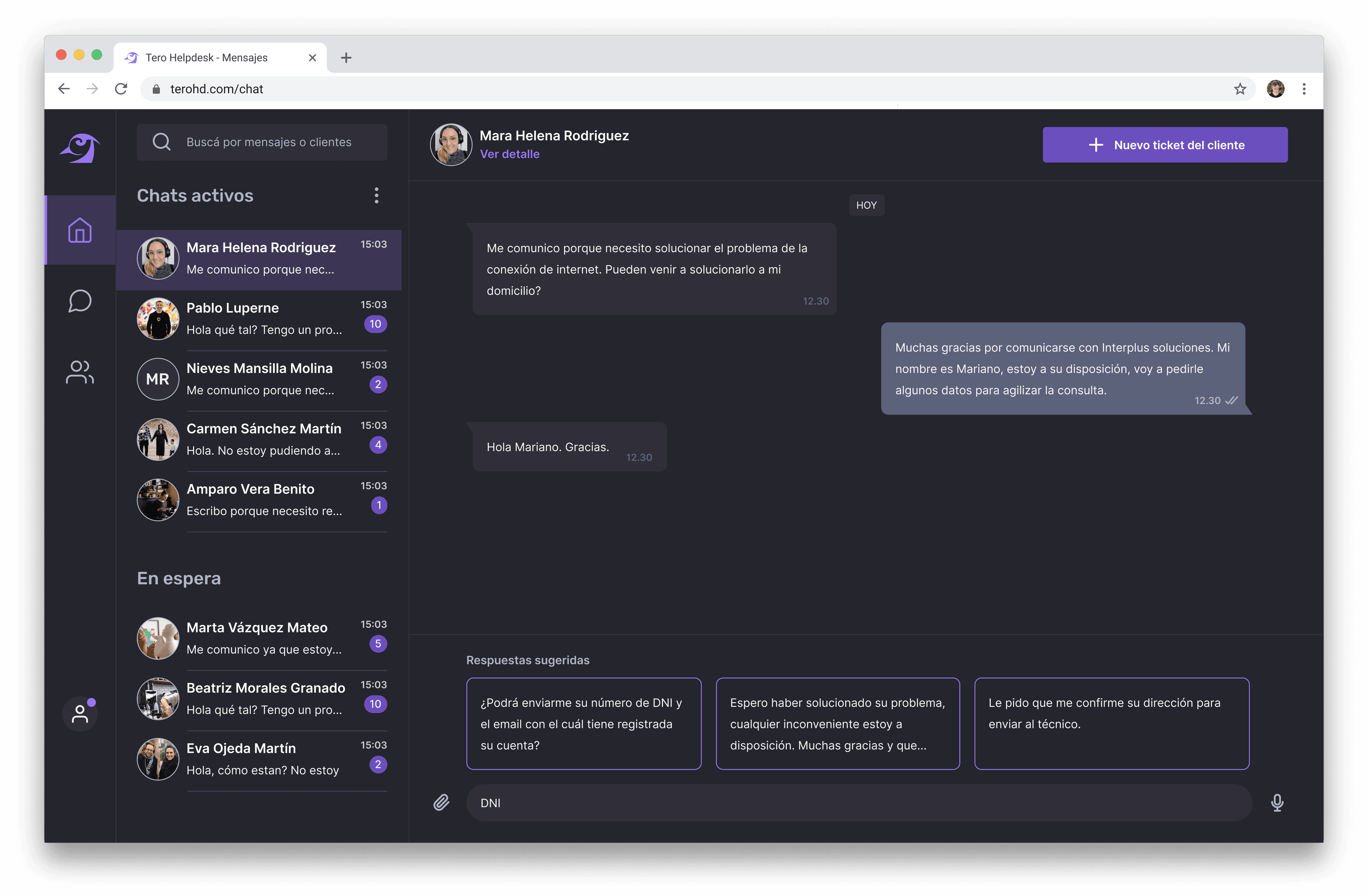Click Nuevo ticket del cliente button
This screenshot has height=896, width=1368.
[1165, 145]
